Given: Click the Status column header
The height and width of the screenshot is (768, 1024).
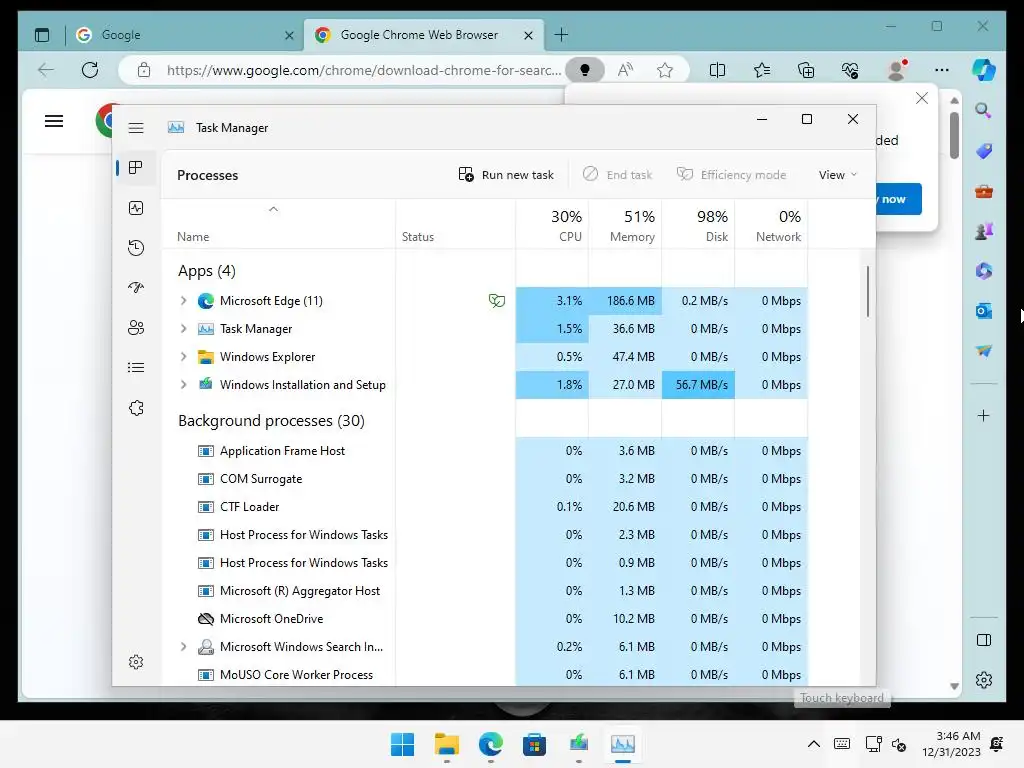Looking at the screenshot, I should (x=455, y=225).
